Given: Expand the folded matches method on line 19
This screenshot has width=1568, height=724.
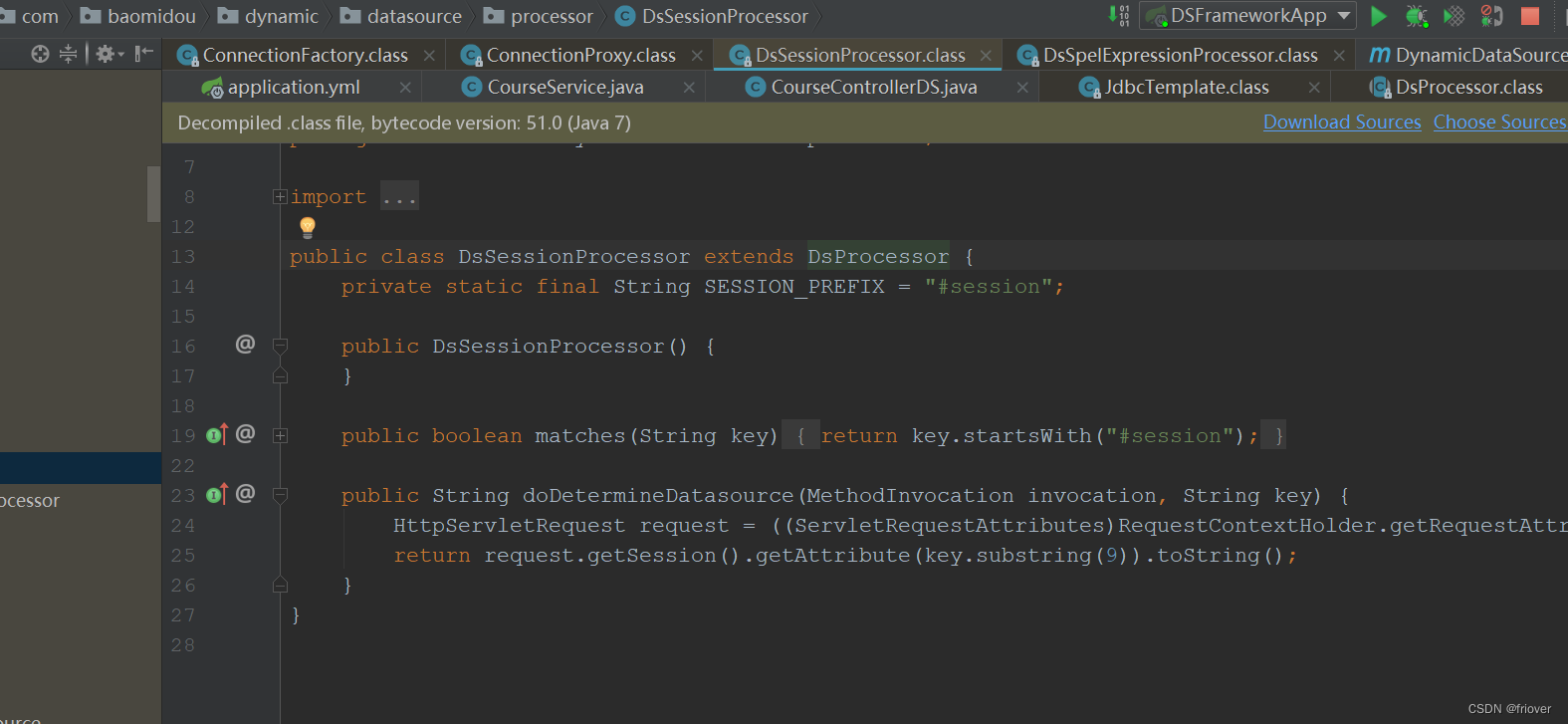Looking at the screenshot, I should pyautogui.click(x=280, y=436).
